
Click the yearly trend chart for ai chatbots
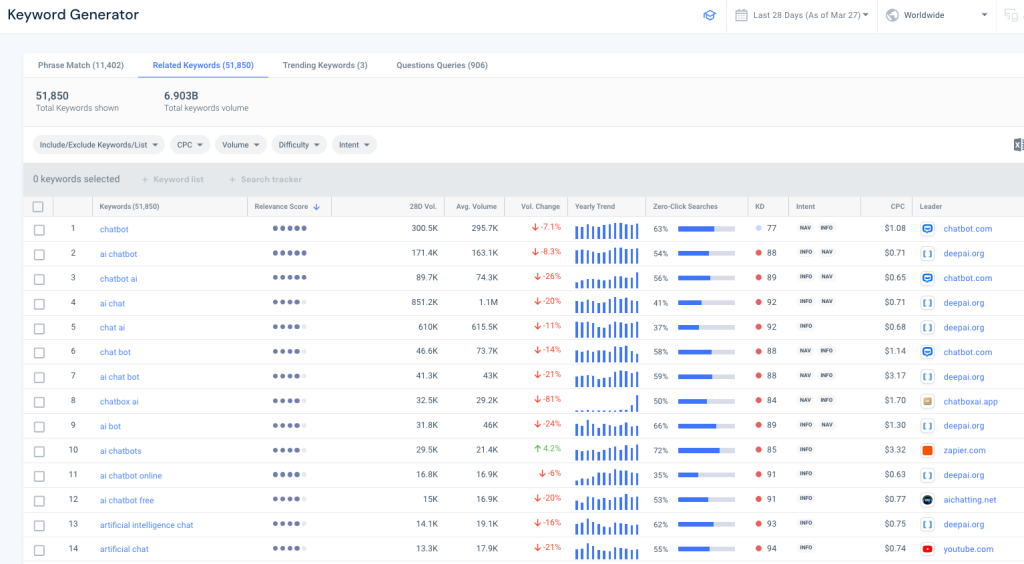click(606, 452)
